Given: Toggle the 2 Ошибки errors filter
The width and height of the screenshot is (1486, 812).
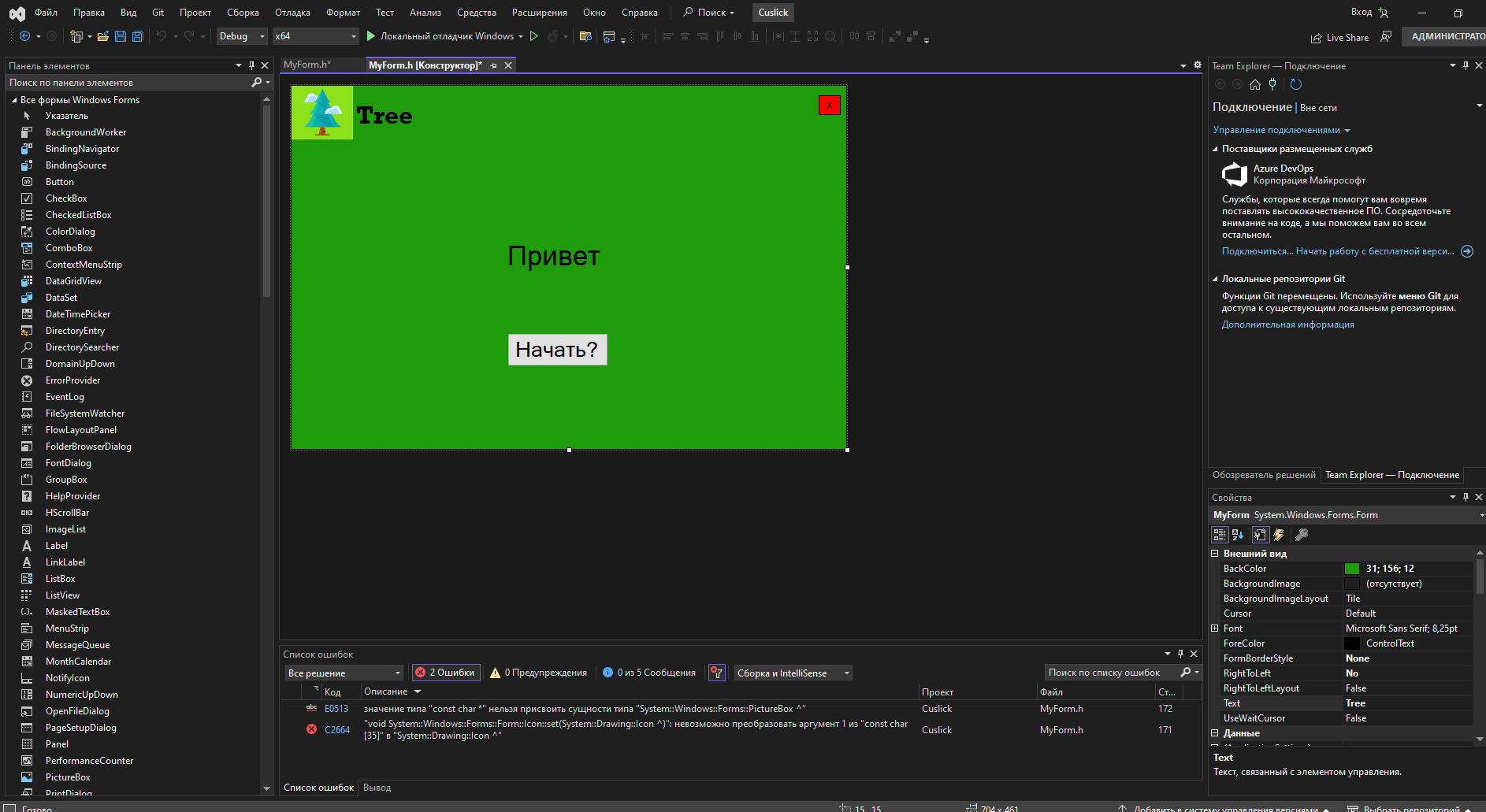Looking at the screenshot, I should 446,673.
